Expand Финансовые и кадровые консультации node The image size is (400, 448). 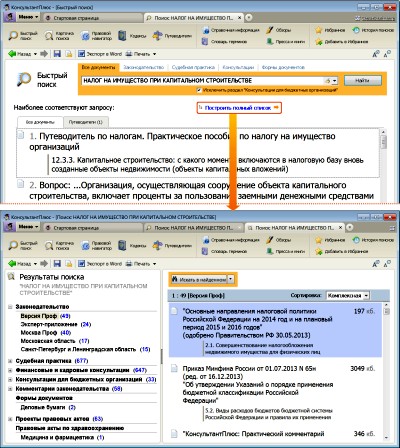pyautogui.click(x=10, y=370)
